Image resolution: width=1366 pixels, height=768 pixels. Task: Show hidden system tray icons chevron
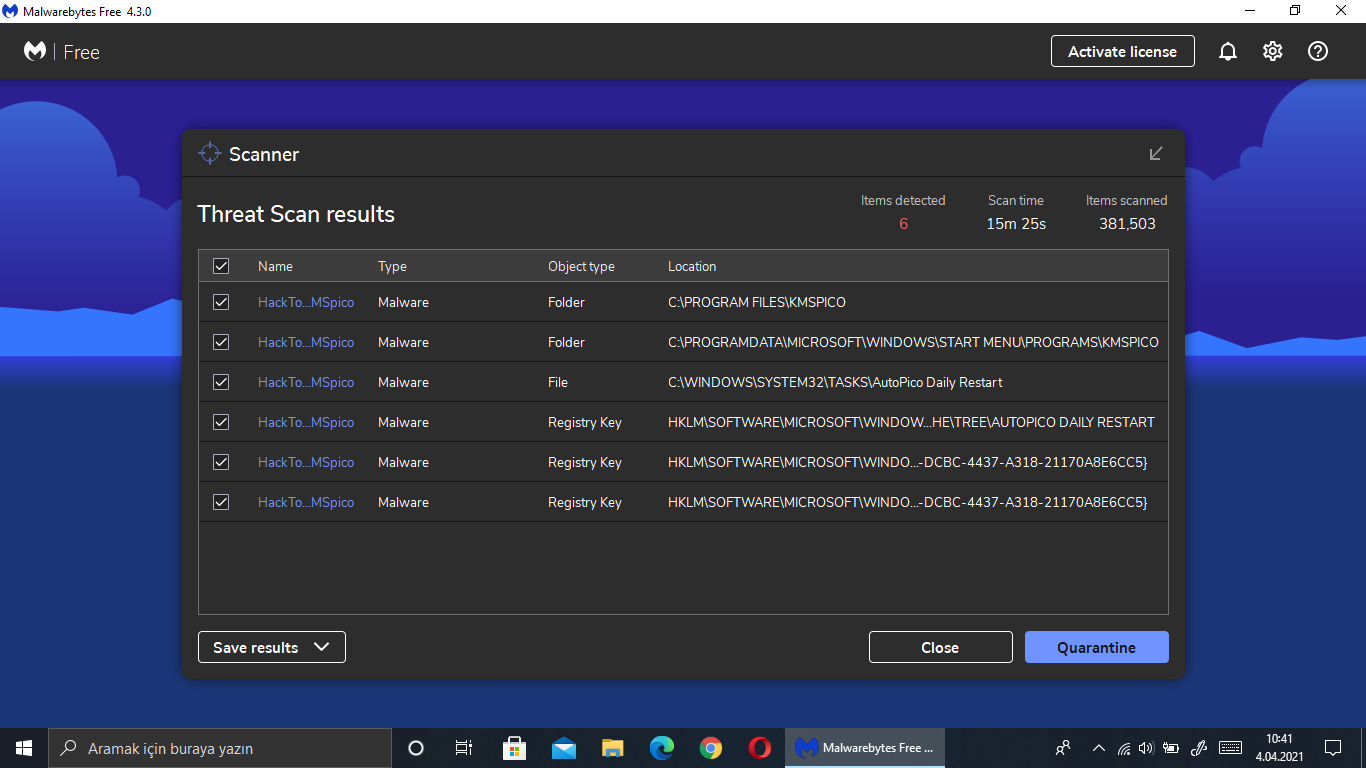click(x=1099, y=748)
